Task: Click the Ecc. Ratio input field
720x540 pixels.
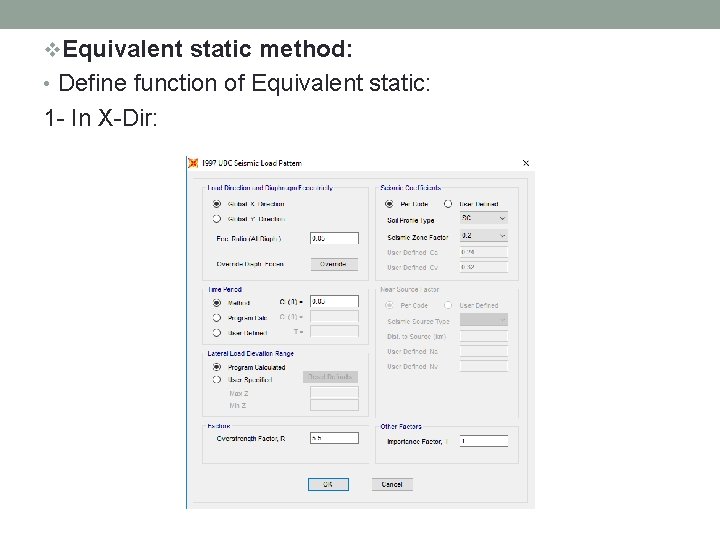Action: (334, 238)
